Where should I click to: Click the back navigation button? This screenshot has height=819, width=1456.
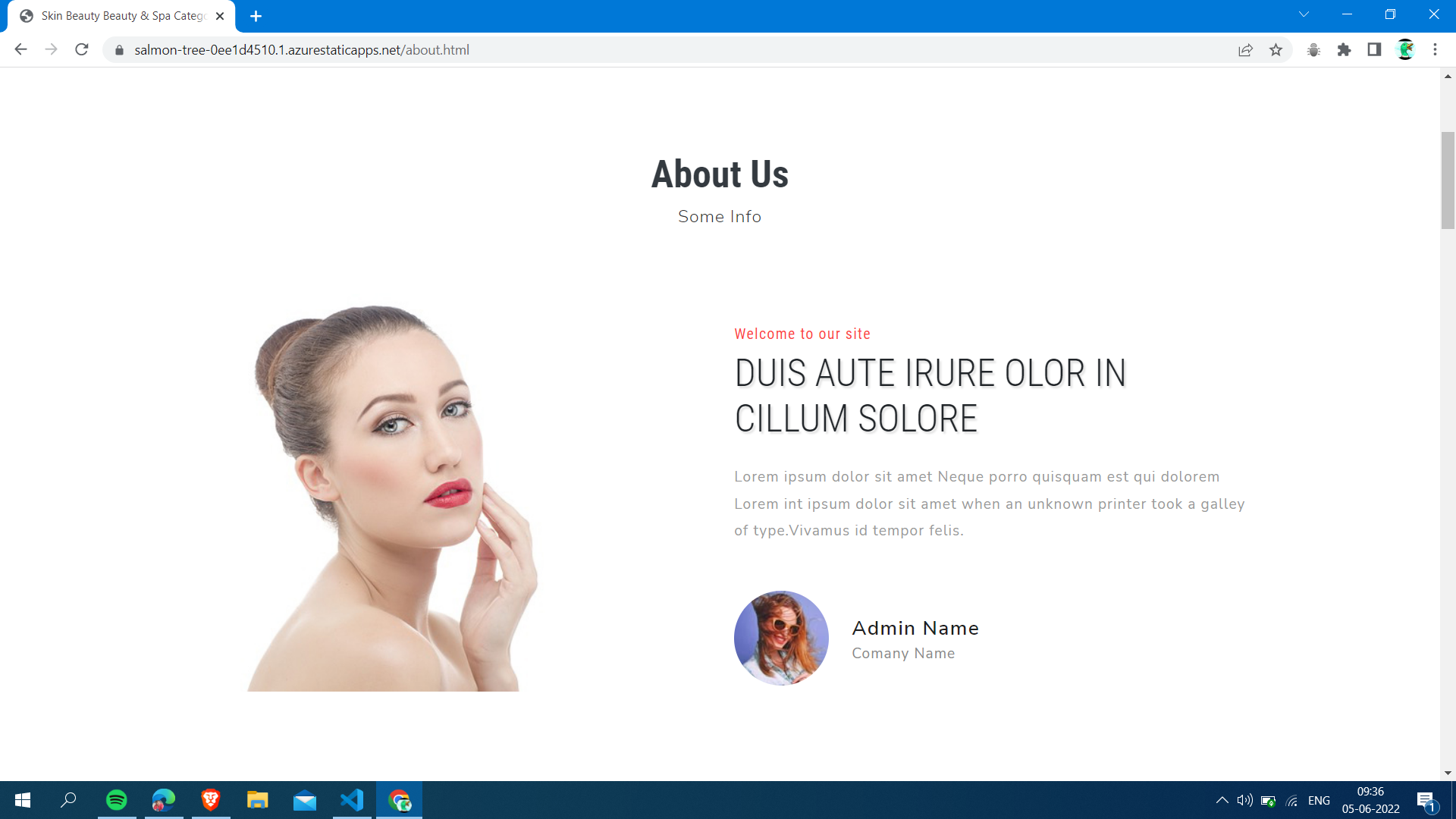pyautogui.click(x=20, y=49)
